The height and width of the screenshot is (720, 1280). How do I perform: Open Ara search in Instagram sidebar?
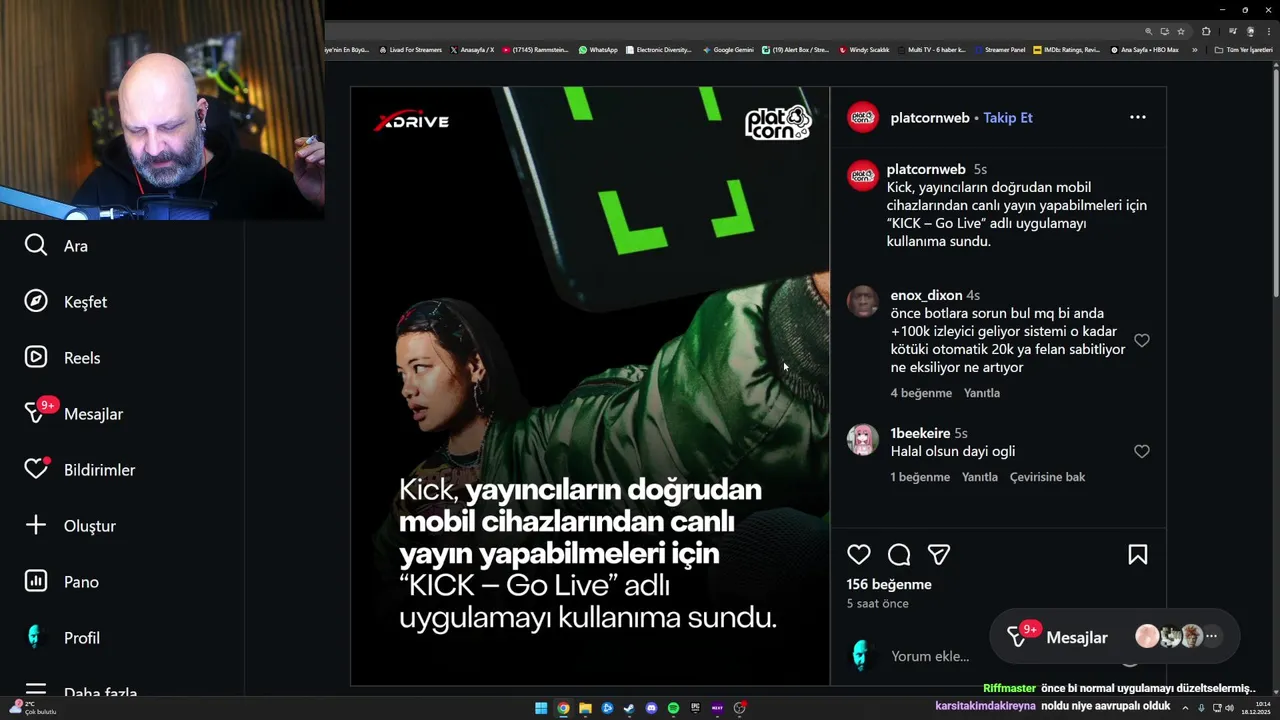(x=57, y=246)
